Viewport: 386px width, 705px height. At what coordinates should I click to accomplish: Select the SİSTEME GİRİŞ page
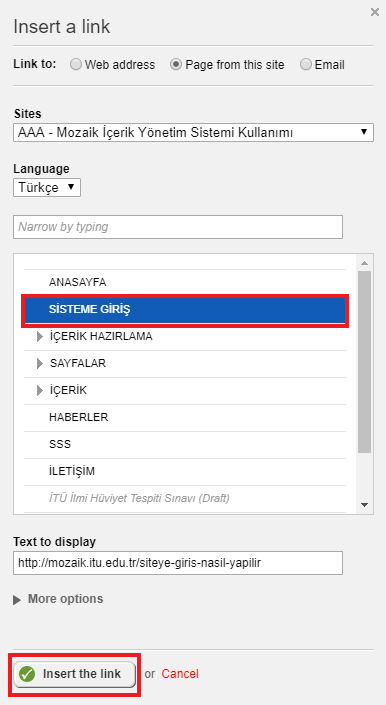[185, 309]
